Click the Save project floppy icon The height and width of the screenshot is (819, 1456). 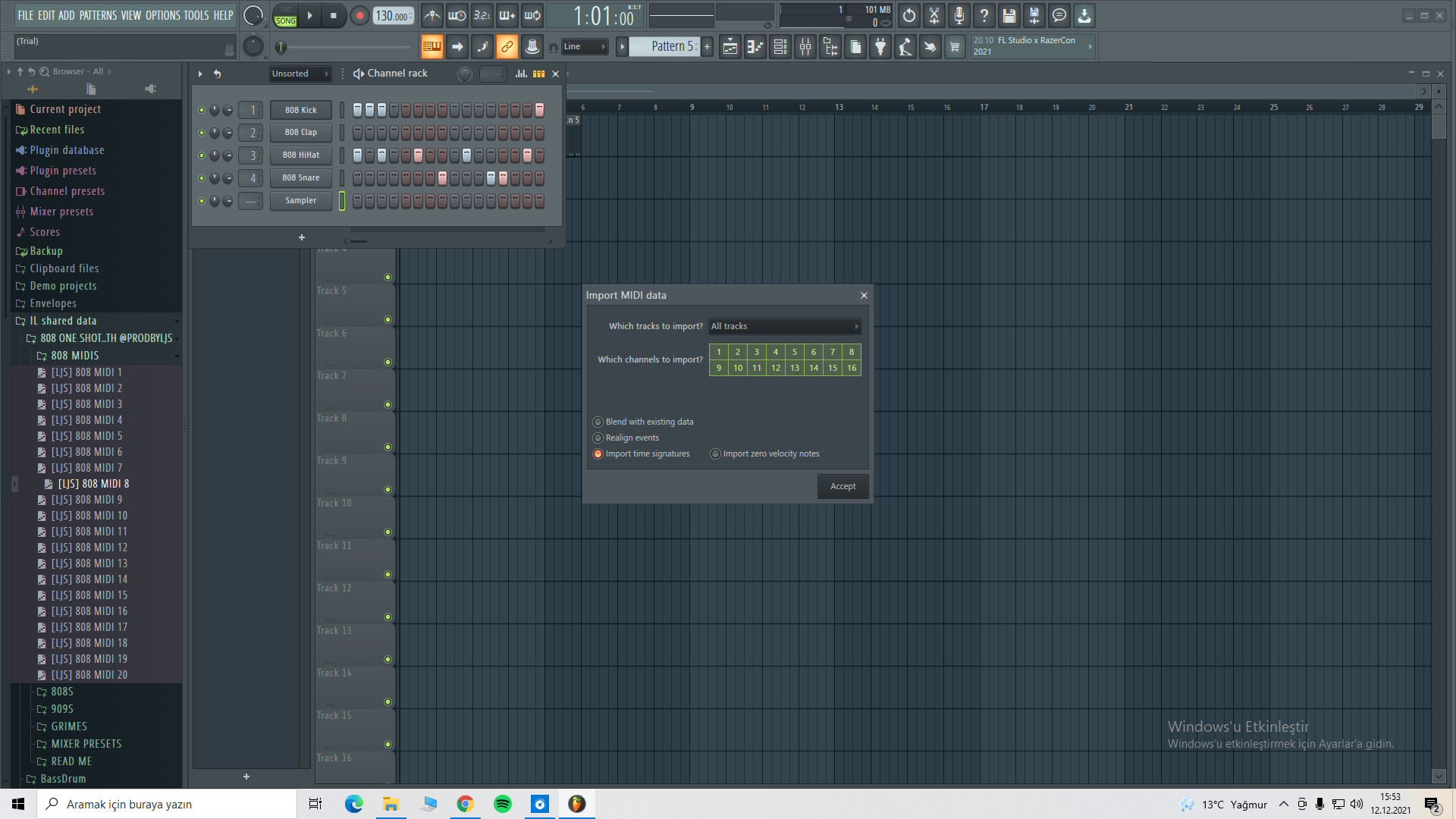tap(1009, 15)
